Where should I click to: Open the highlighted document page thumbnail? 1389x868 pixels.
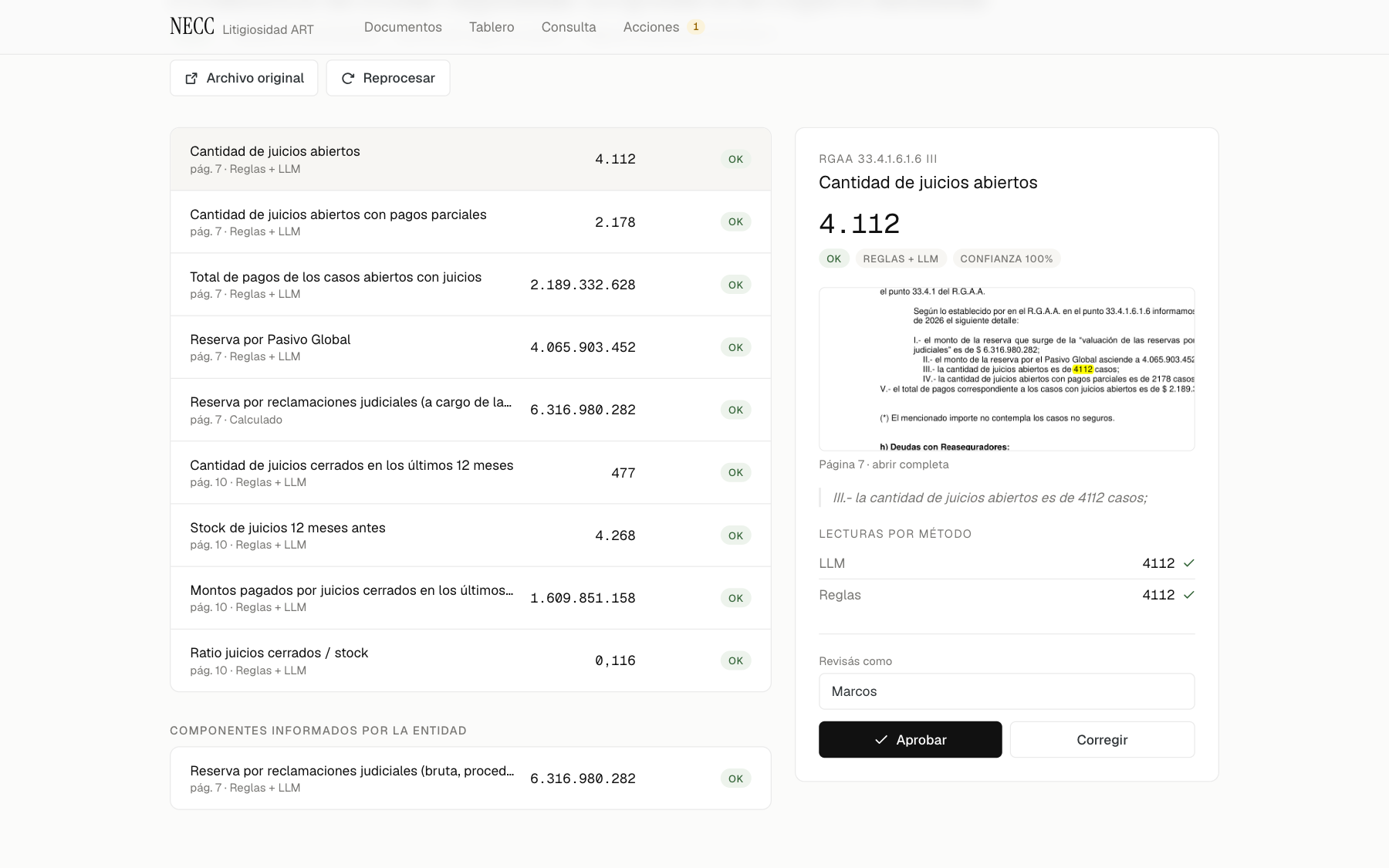1006,369
